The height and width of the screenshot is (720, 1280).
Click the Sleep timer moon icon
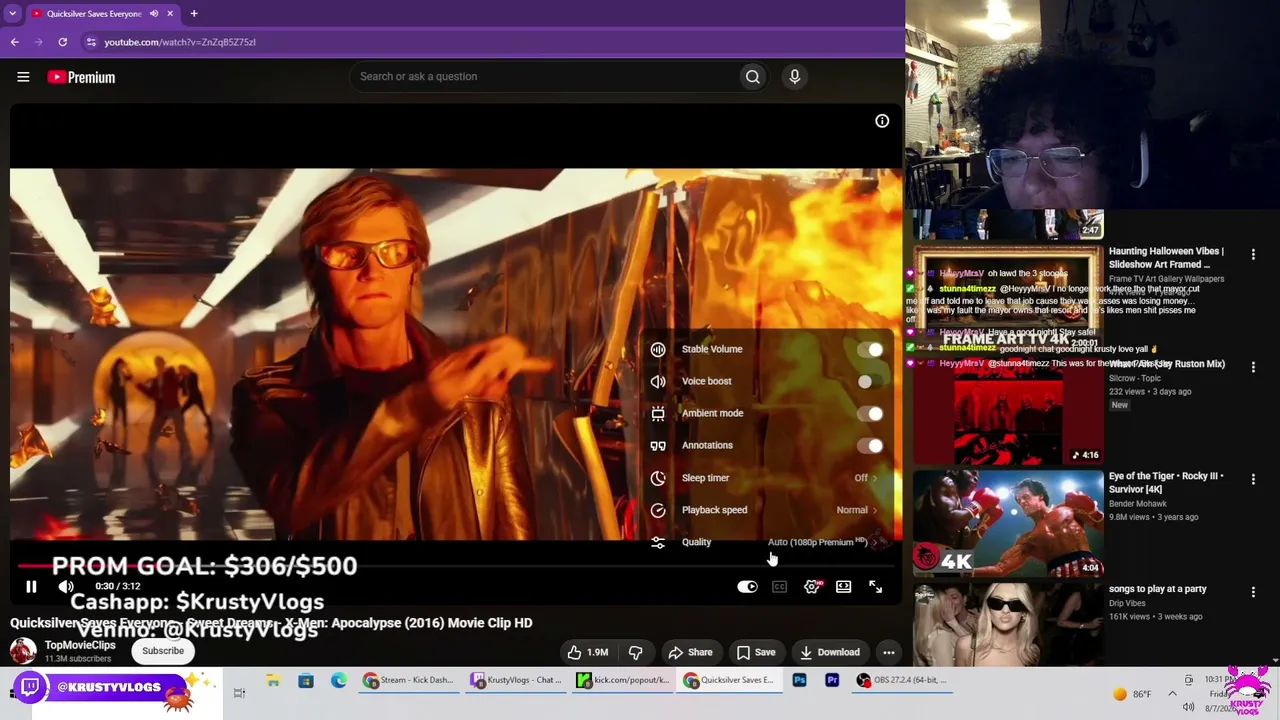pos(658,478)
